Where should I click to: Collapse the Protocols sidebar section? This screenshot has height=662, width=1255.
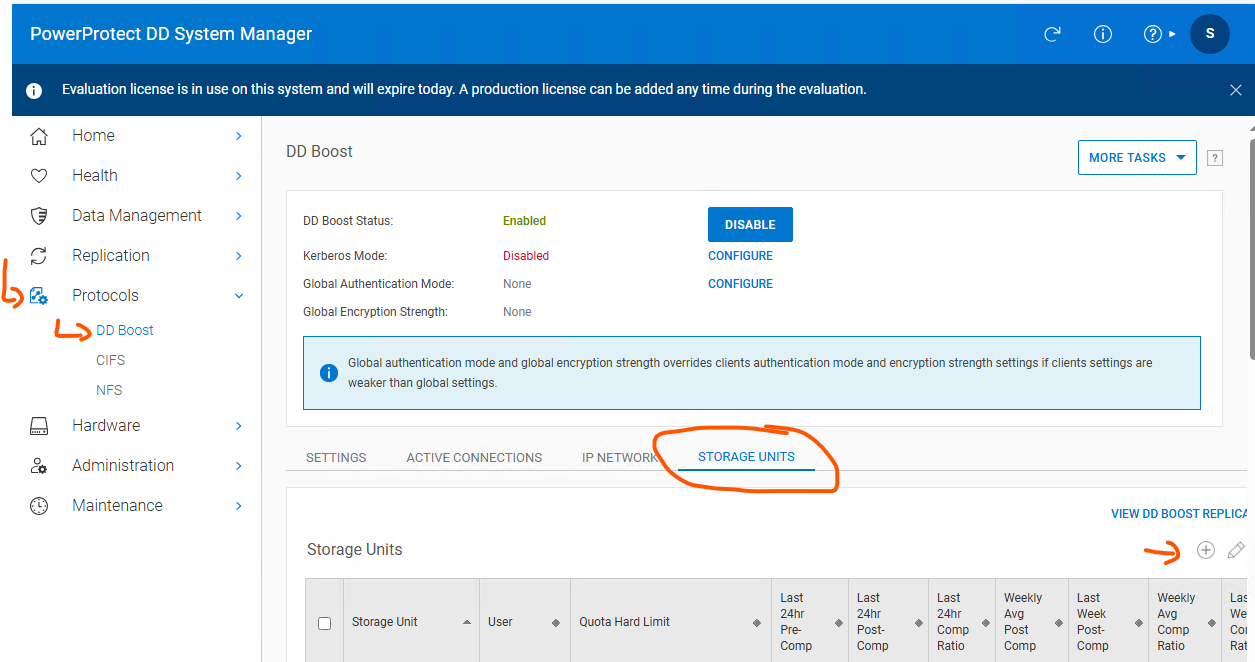click(239, 296)
